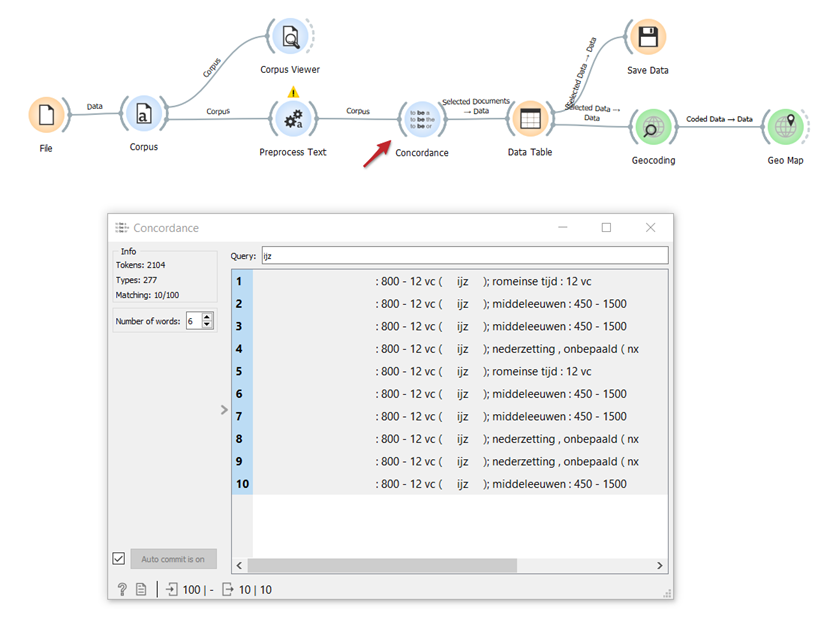Select the Data Table widget
Viewport: 830px width, 629px height.
530,120
